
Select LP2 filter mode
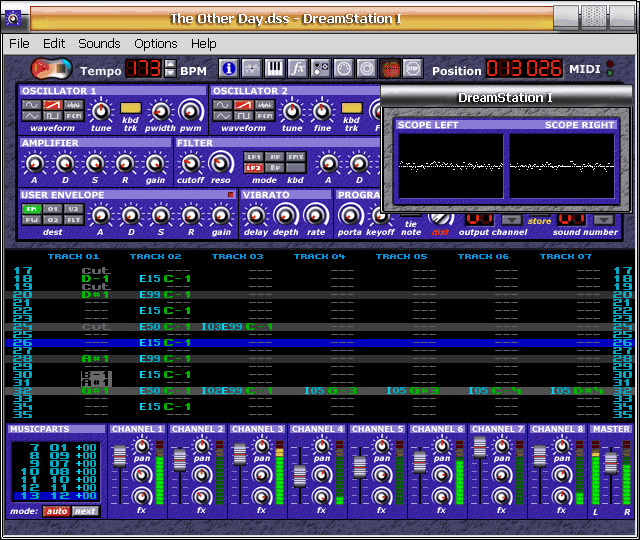coord(253,168)
